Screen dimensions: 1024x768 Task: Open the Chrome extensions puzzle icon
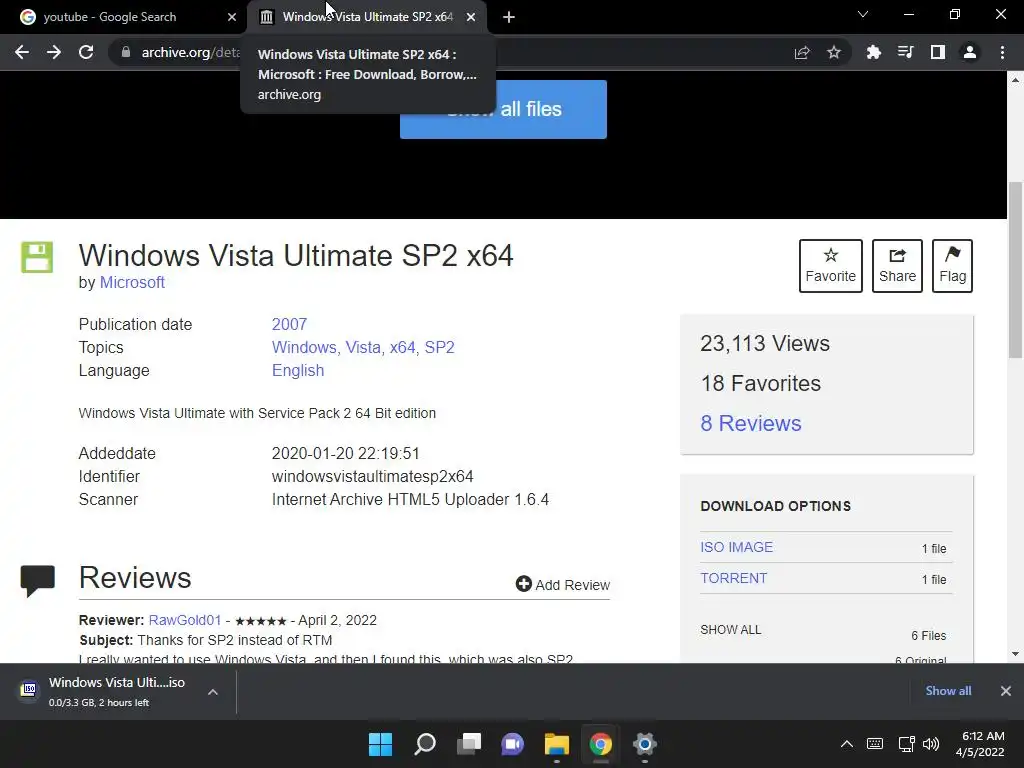tap(873, 52)
